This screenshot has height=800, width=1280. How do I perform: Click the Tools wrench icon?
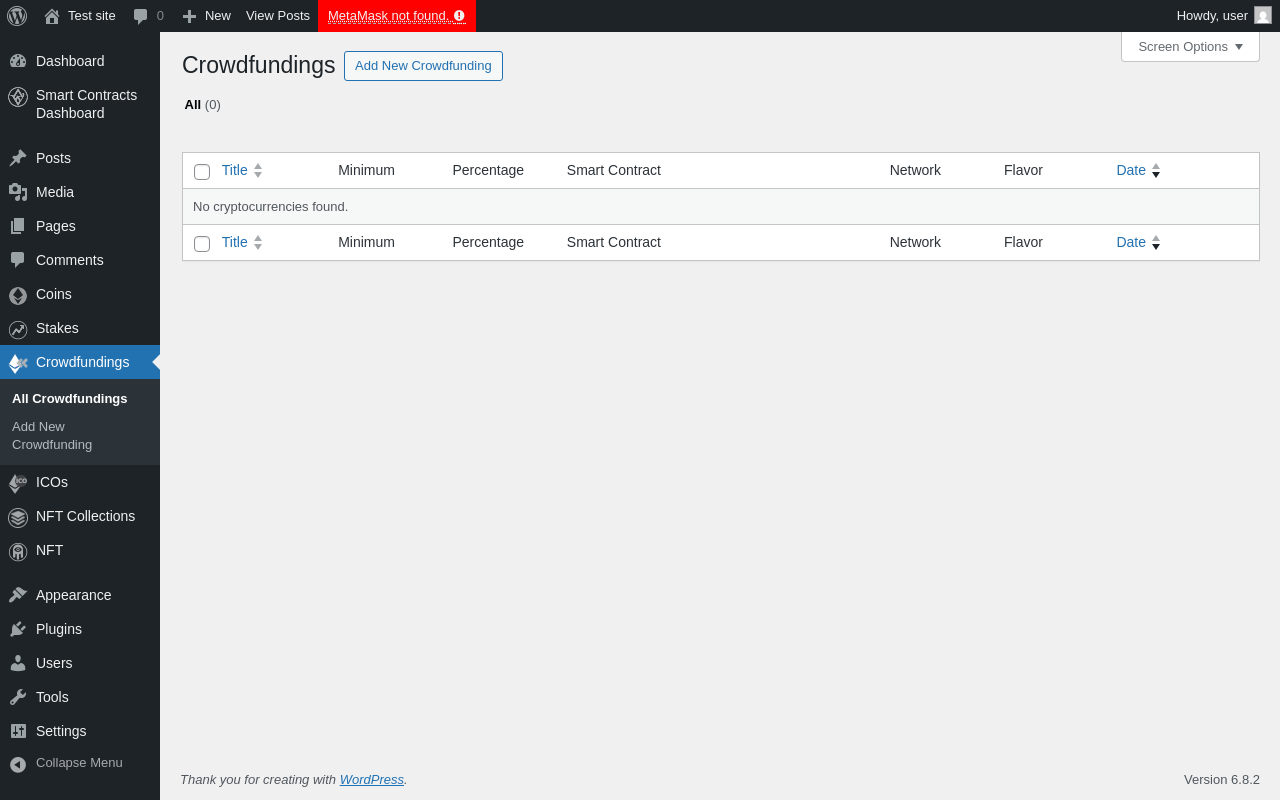click(x=18, y=697)
